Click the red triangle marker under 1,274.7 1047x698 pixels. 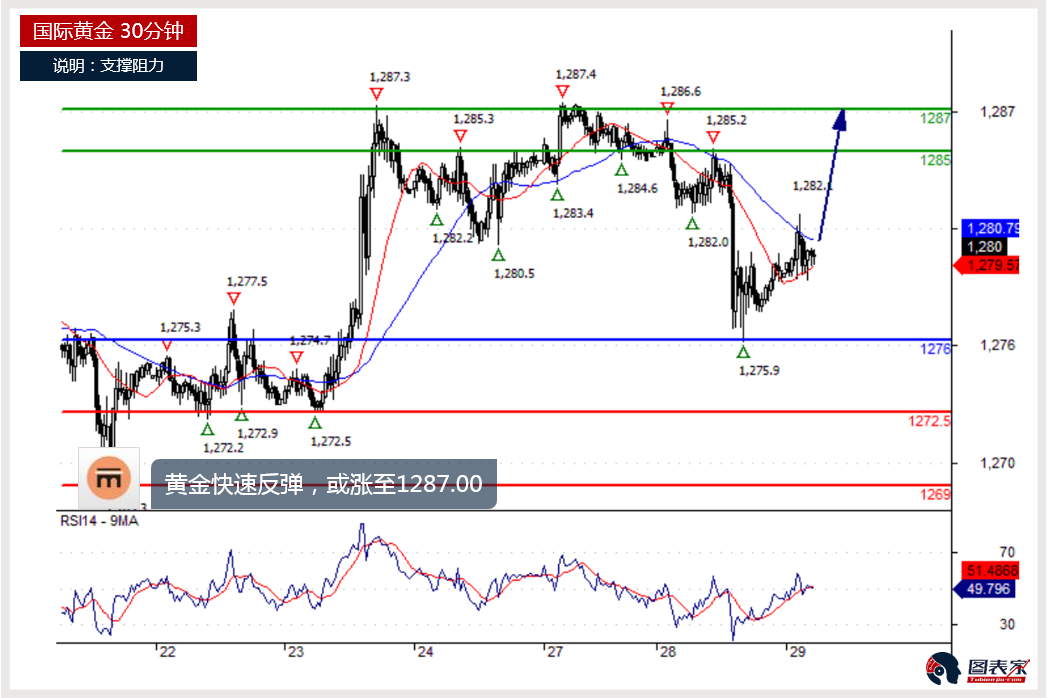point(296,358)
